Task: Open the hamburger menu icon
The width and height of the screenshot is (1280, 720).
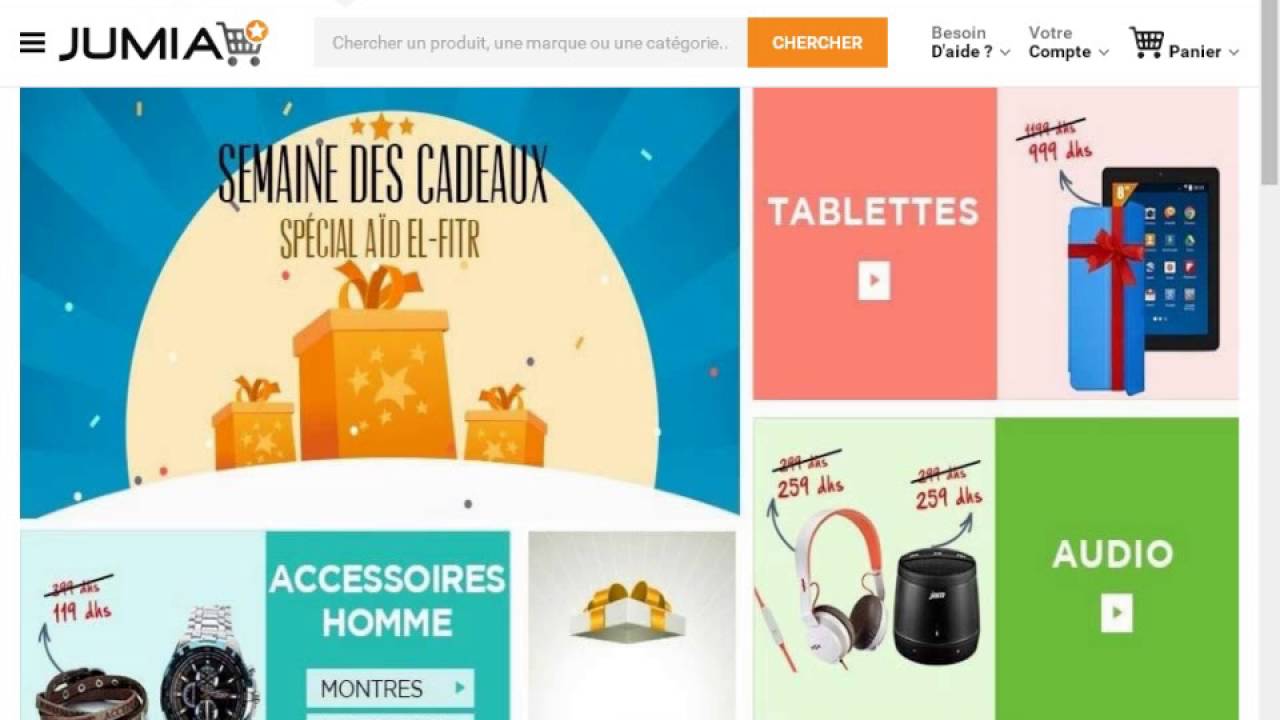Action: 32,43
